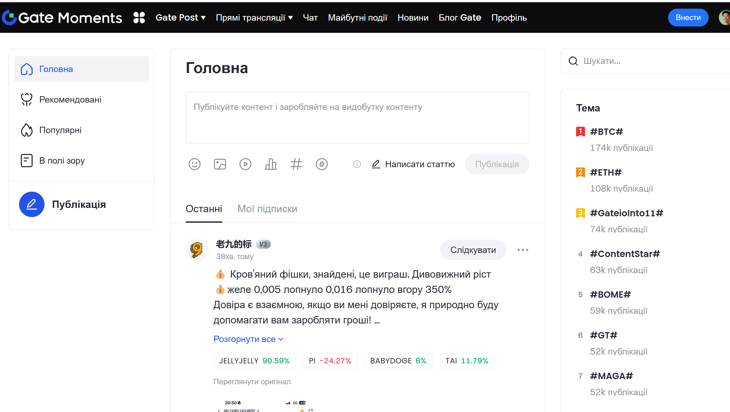Open the #BOME# topic
Image resolution: width=730 pixels, height=412 pixels.
pos(610,295)
